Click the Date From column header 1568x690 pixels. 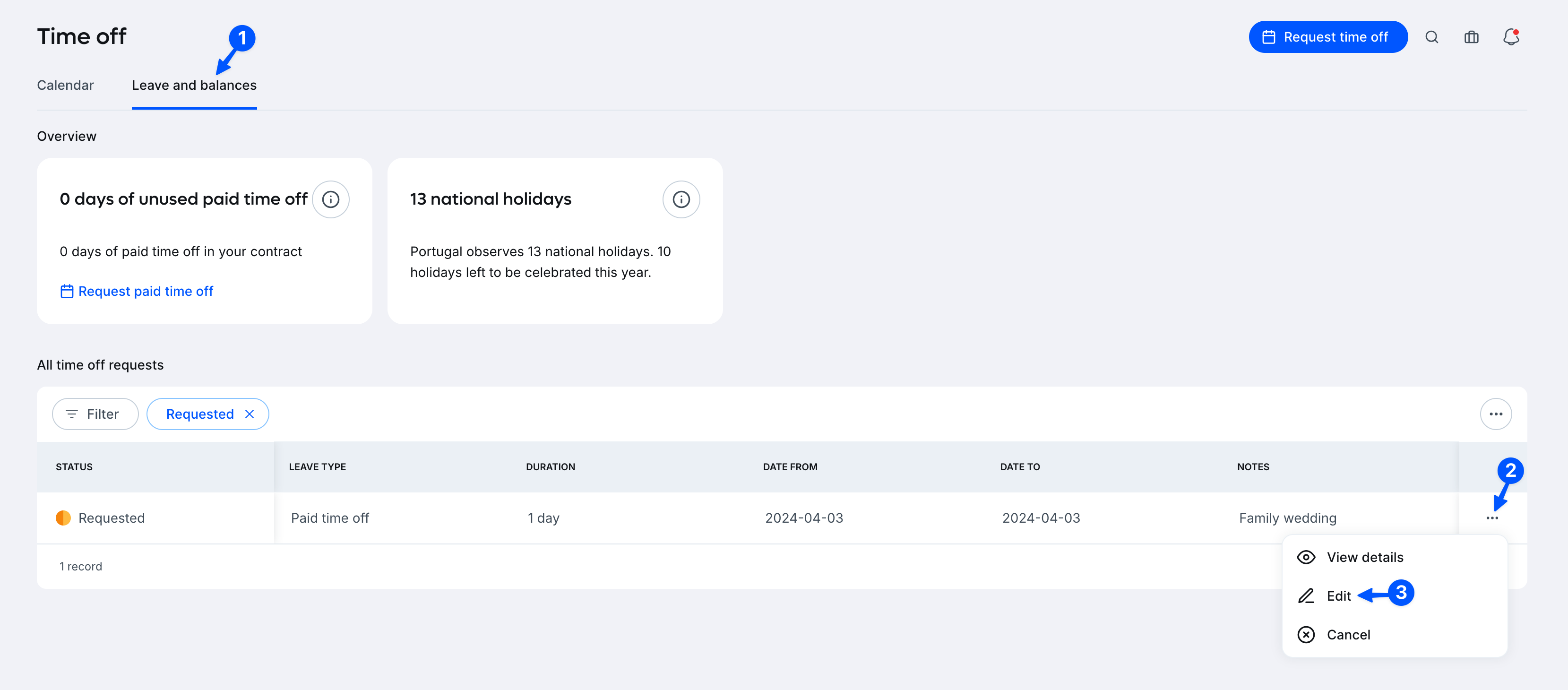click(x=790, y=466)
